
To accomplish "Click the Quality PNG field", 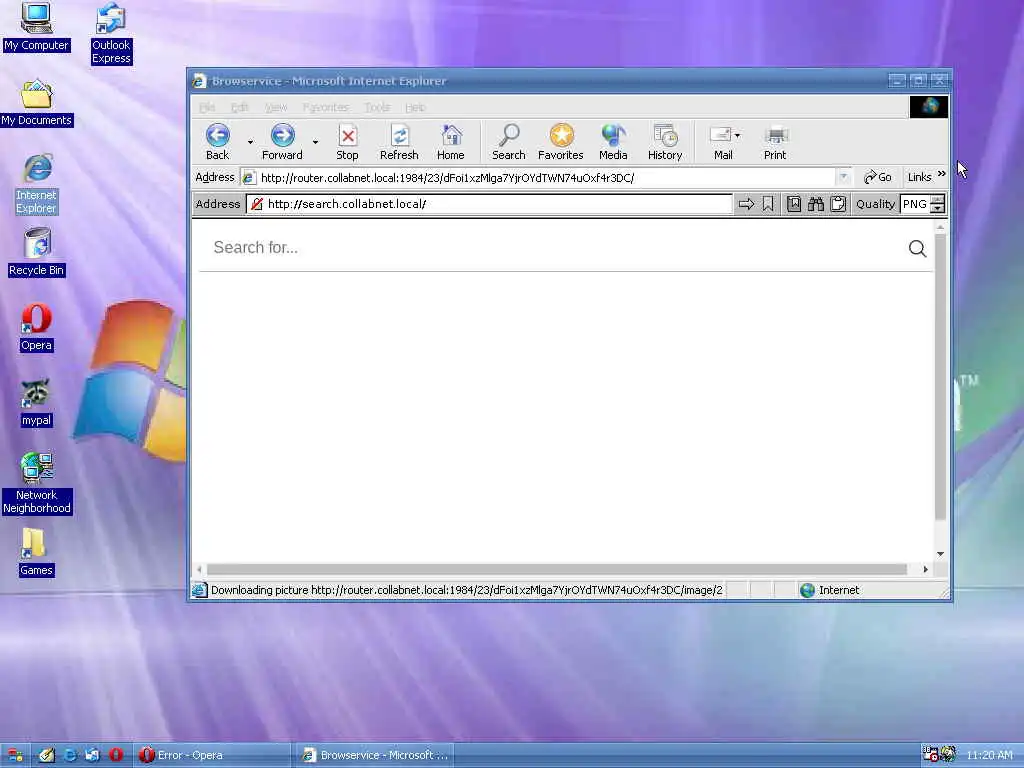I will pyautogui.click(x=915, y=204).
